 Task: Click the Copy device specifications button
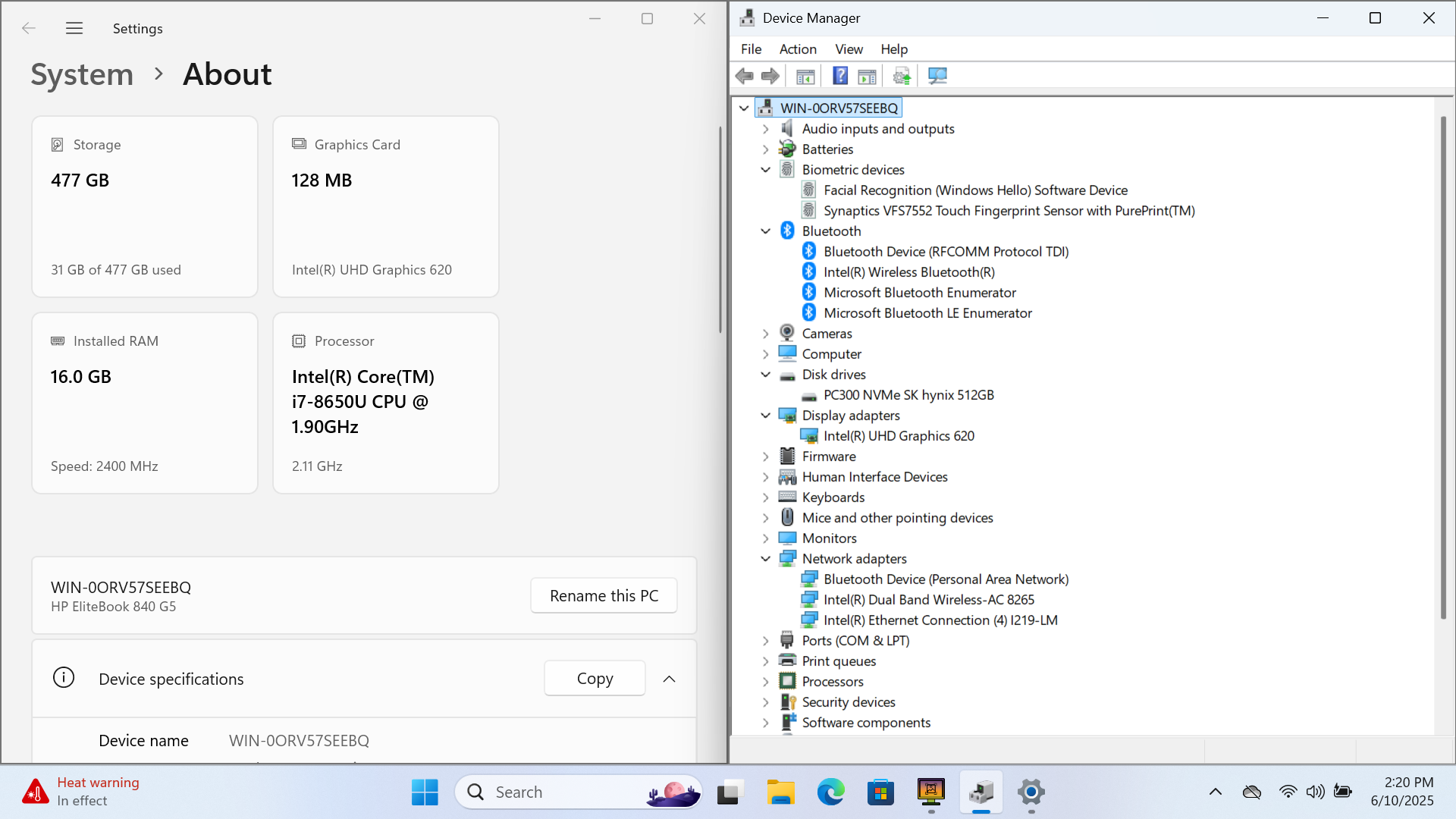595,679
